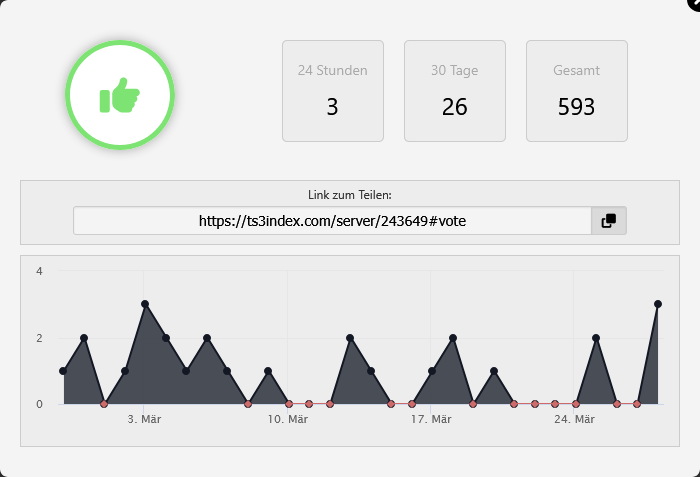This screenshot has height=477, width=700.
Task: Click the '17. Mär' axis label
Action: pos(431,419)
